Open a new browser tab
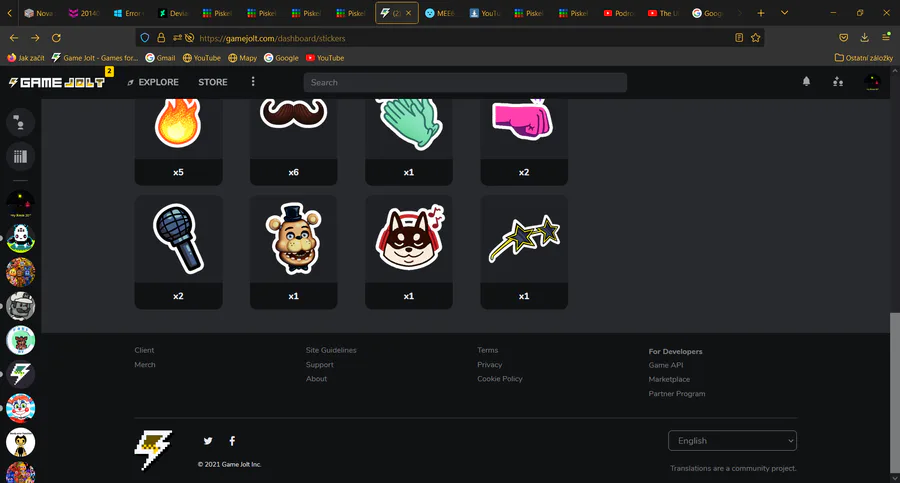Viewport: 900px width, 483px height. pos(761,13)
